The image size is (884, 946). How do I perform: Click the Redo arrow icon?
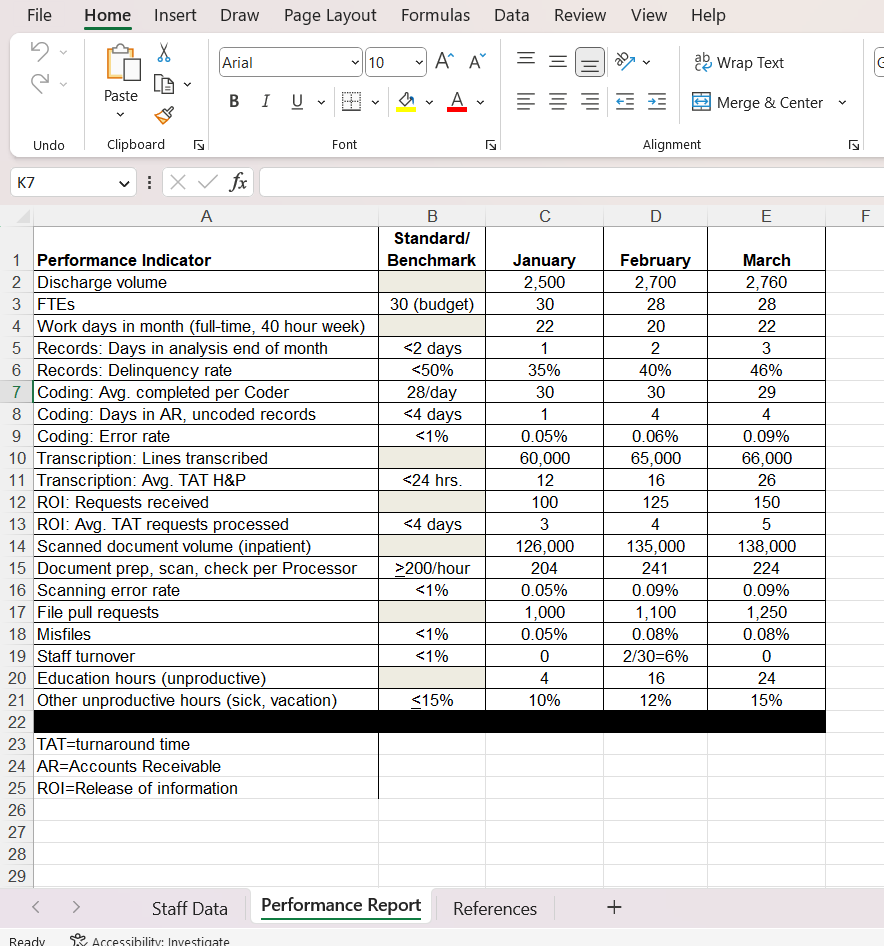(x=40, y=83)
